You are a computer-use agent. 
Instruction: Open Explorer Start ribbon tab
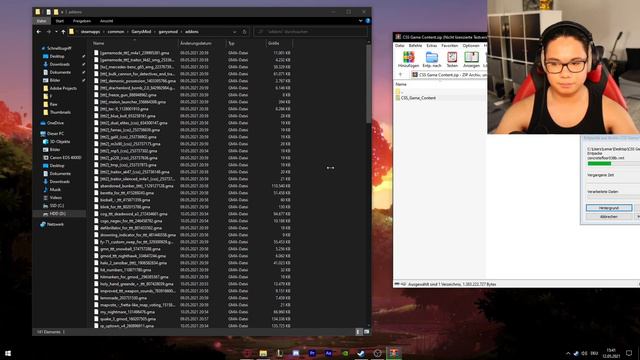point(60,21)
